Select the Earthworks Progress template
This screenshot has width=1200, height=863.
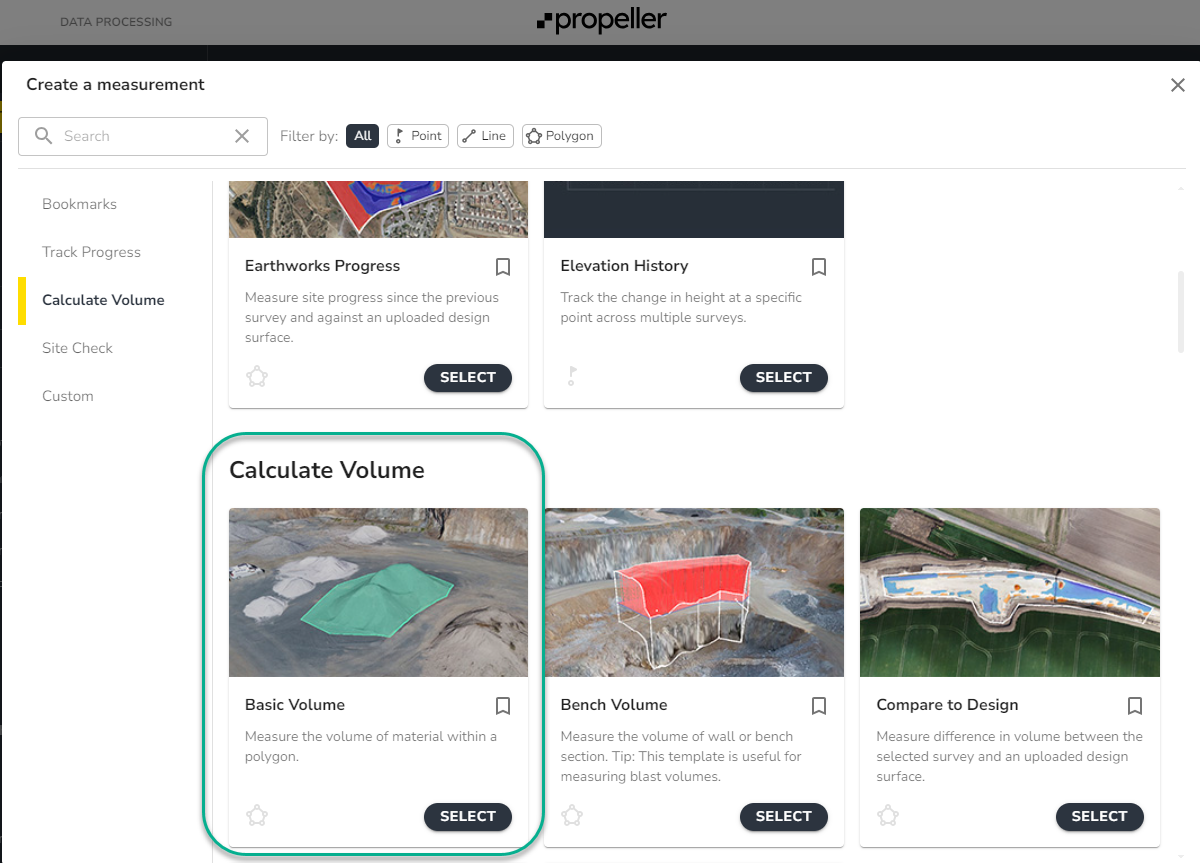point(468,377)
